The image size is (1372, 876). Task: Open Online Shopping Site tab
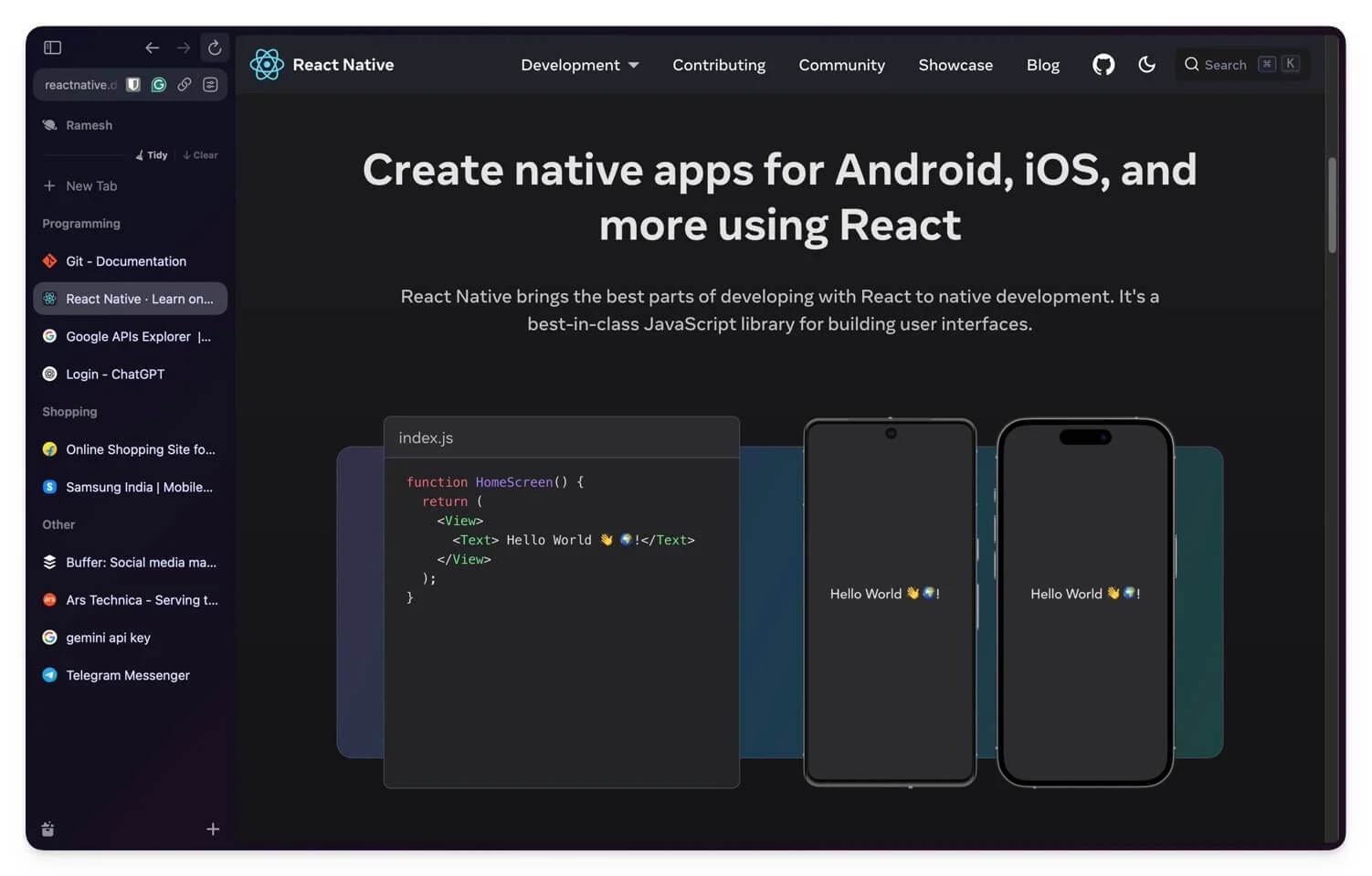[131, 449]
